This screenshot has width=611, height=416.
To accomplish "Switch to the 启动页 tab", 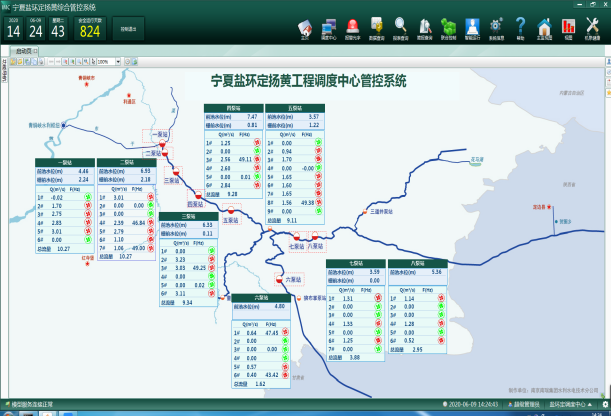I will click(x=23, y=51).
